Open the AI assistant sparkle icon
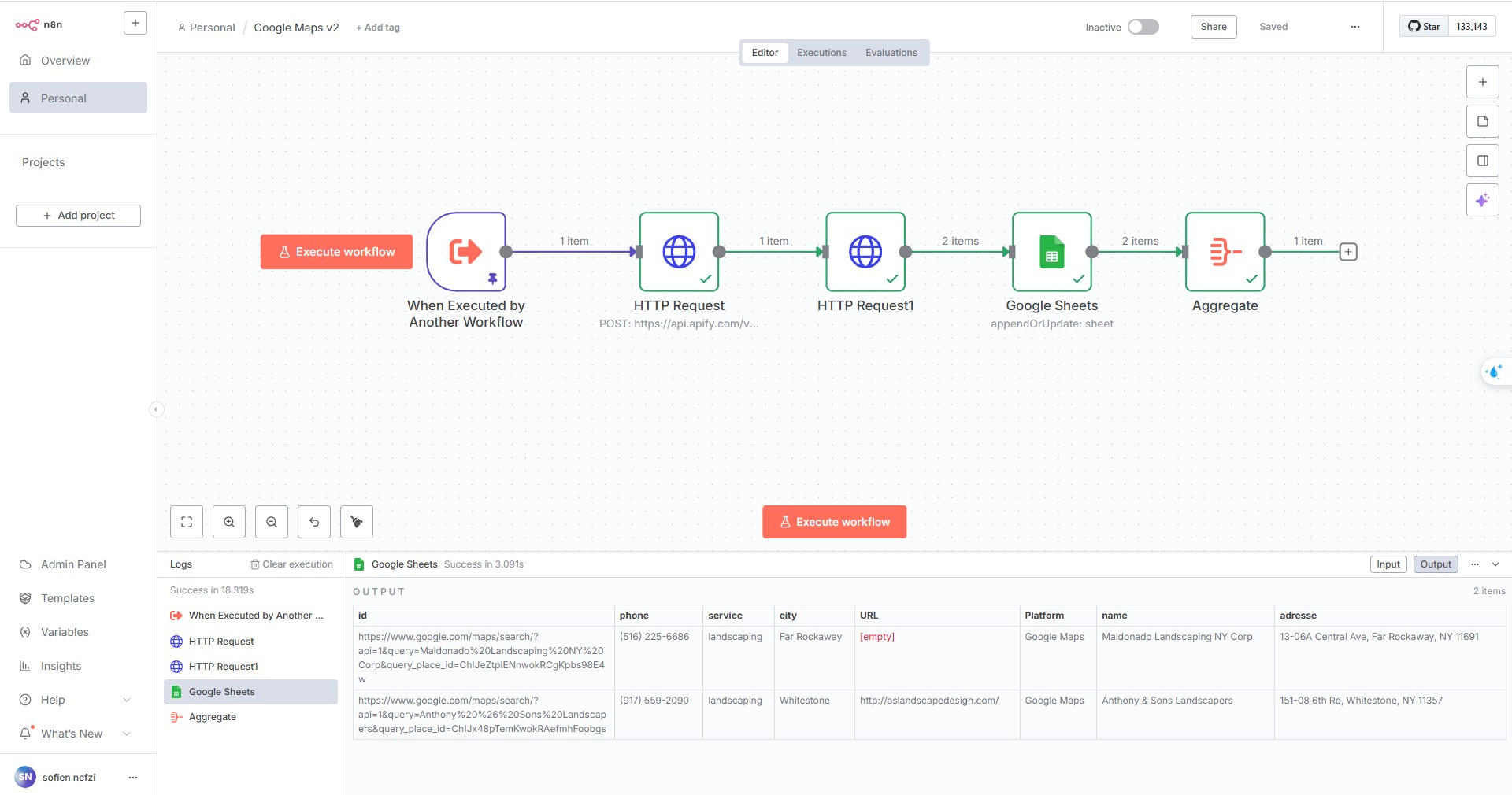Screen dimensions: 1512x795 click(1482, 200)
